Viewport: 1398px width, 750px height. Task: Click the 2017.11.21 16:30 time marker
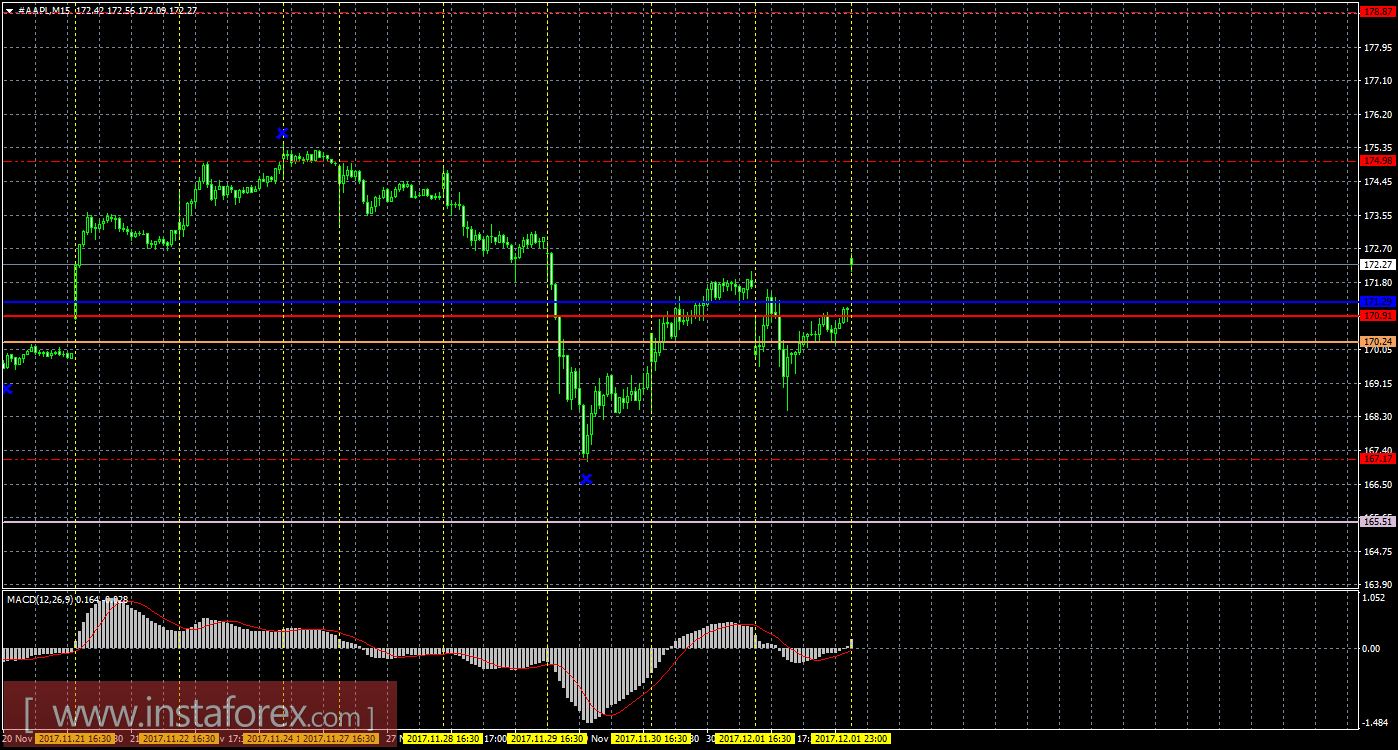[75, 738]
